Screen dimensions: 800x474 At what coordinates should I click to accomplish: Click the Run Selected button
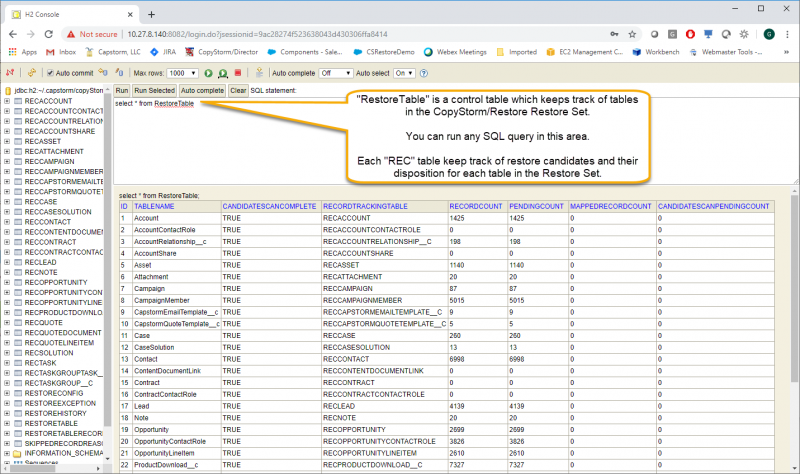(154, 90)
